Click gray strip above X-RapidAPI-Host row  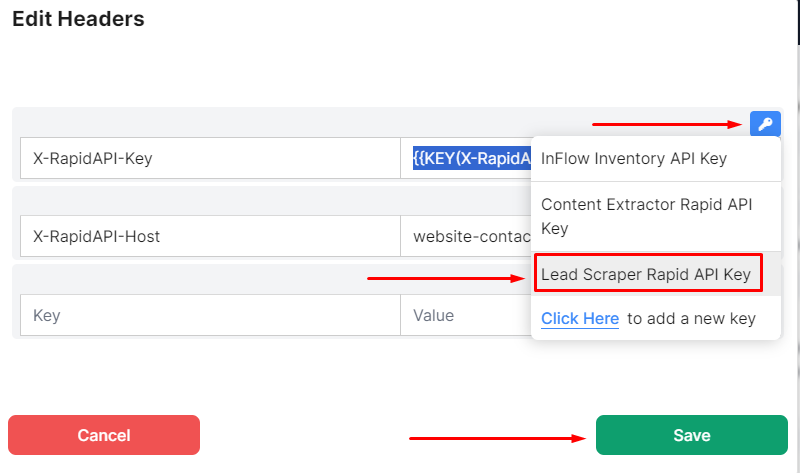click(271, 201)
